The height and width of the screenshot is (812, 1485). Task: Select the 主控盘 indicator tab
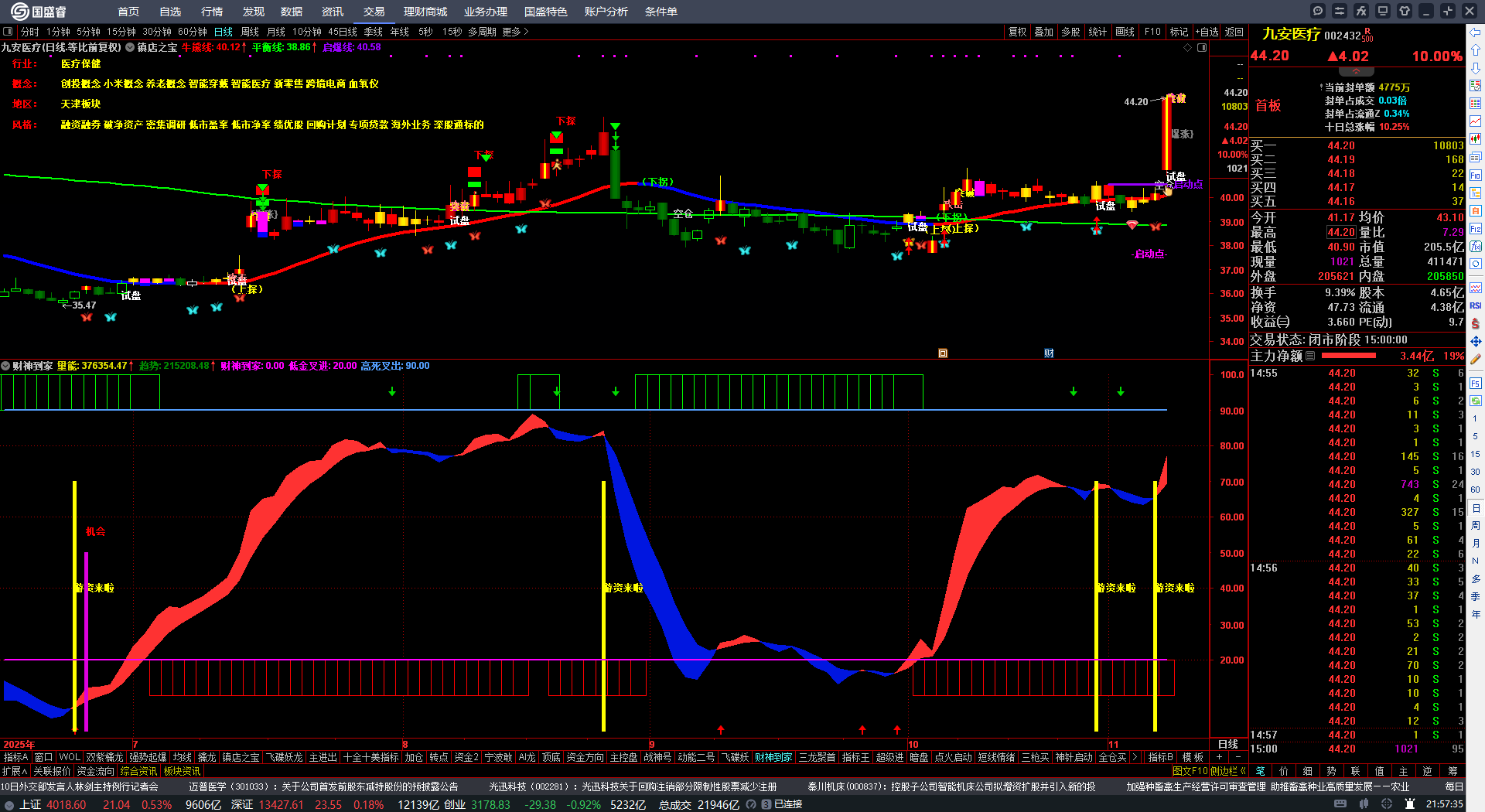623,757
